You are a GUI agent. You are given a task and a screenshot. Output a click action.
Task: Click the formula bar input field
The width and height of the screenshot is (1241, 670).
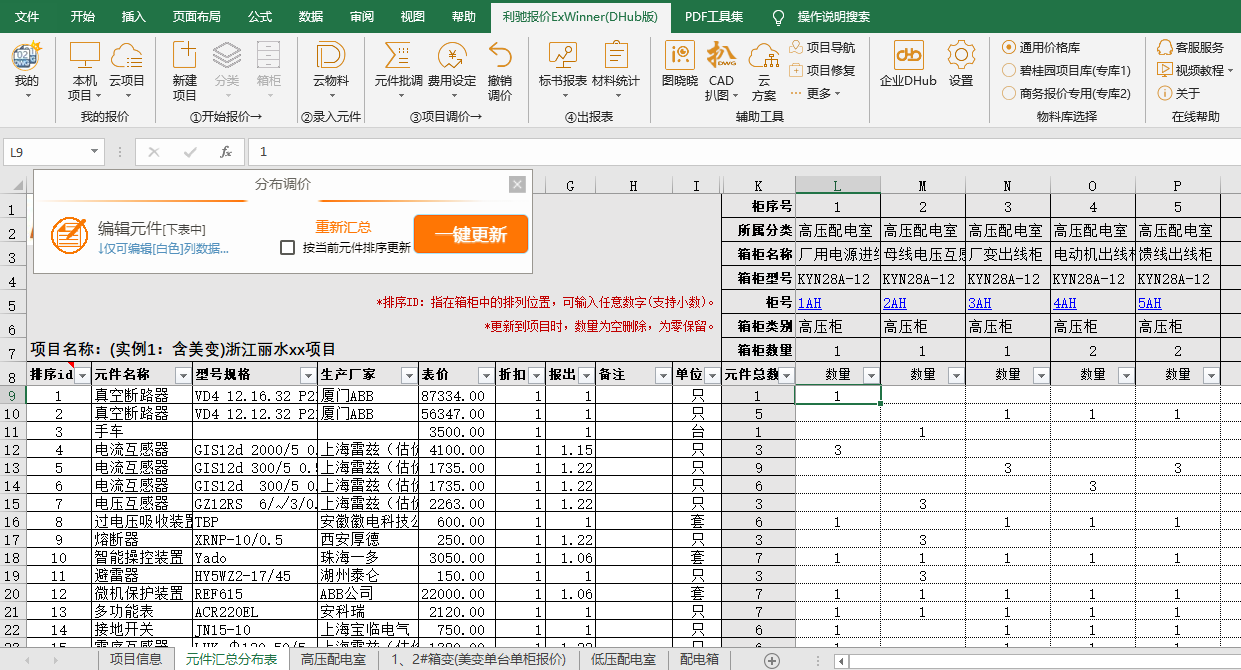(745, 152)
